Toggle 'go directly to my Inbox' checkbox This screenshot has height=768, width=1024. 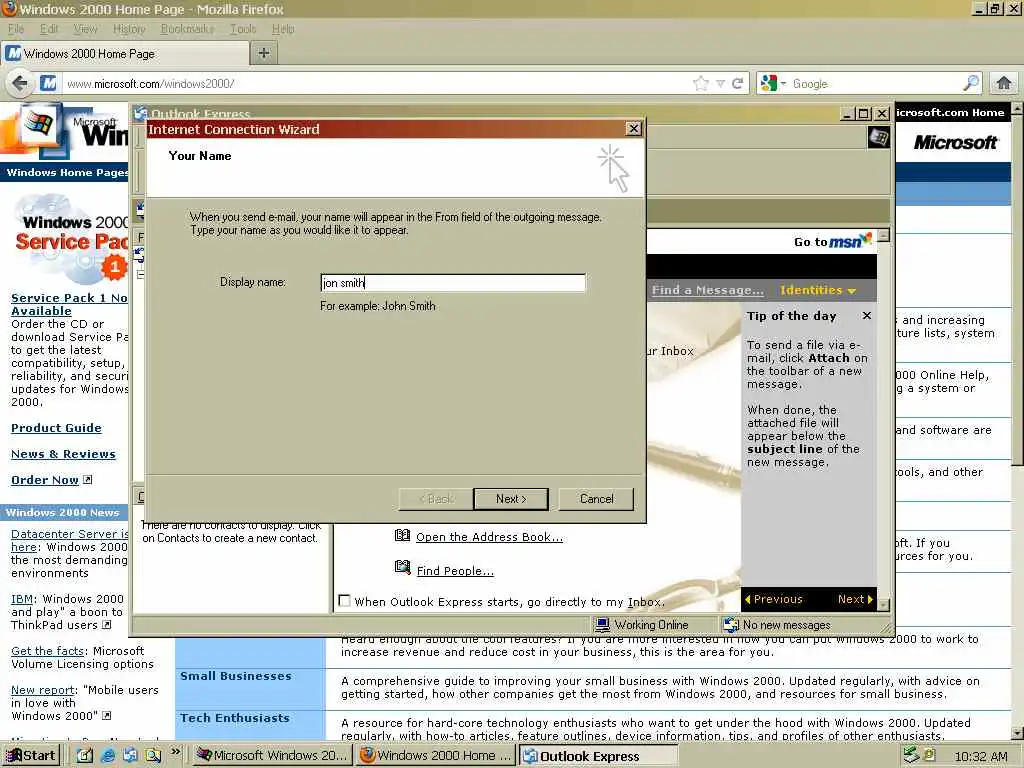coord(344,600)
